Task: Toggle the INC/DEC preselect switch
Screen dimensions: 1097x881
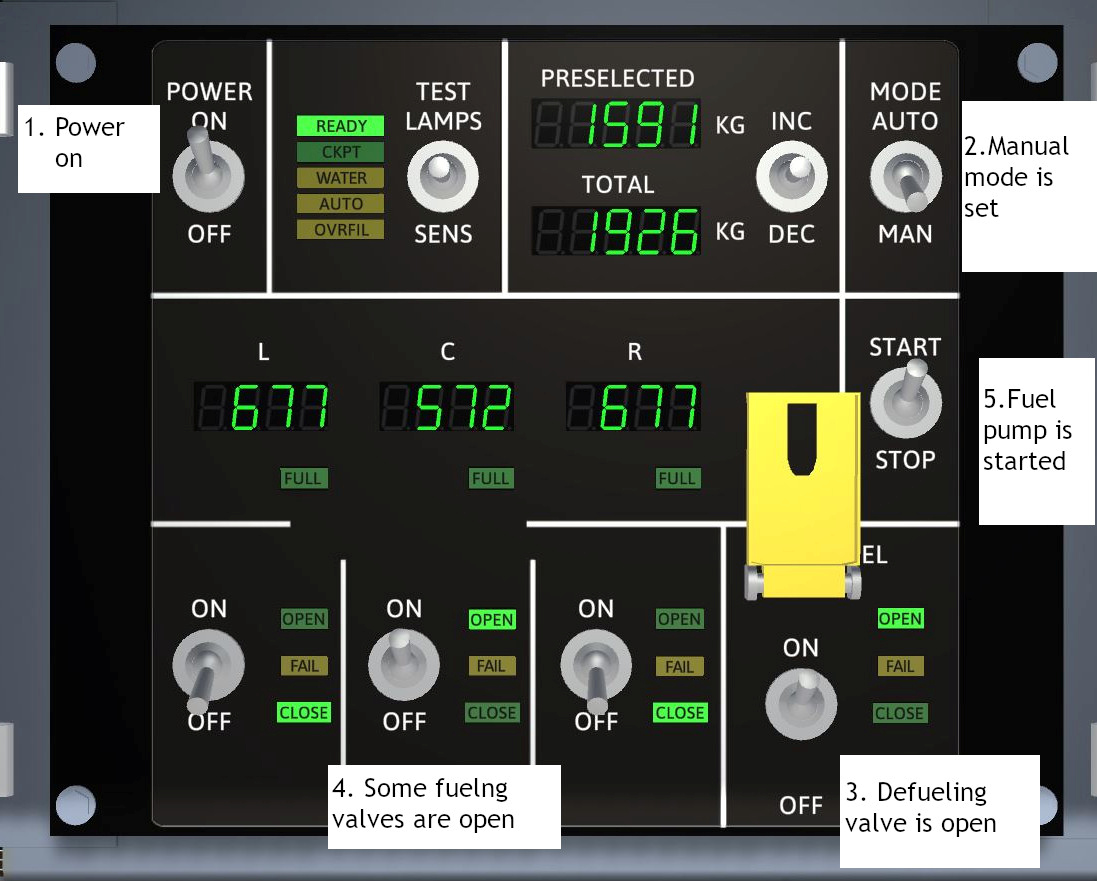Action: pos(791,177)
